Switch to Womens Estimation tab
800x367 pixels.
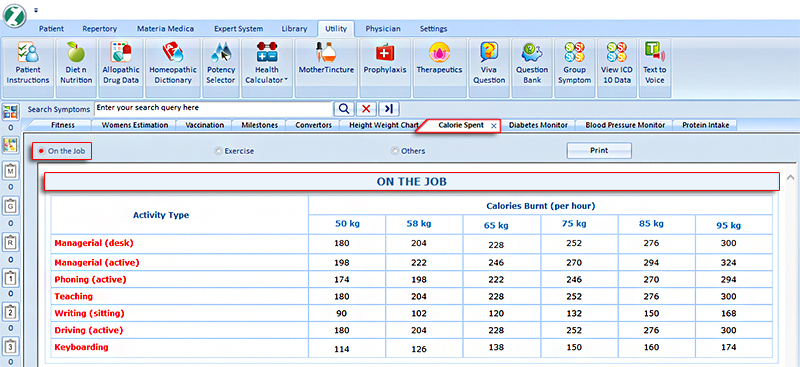(135, 125)
